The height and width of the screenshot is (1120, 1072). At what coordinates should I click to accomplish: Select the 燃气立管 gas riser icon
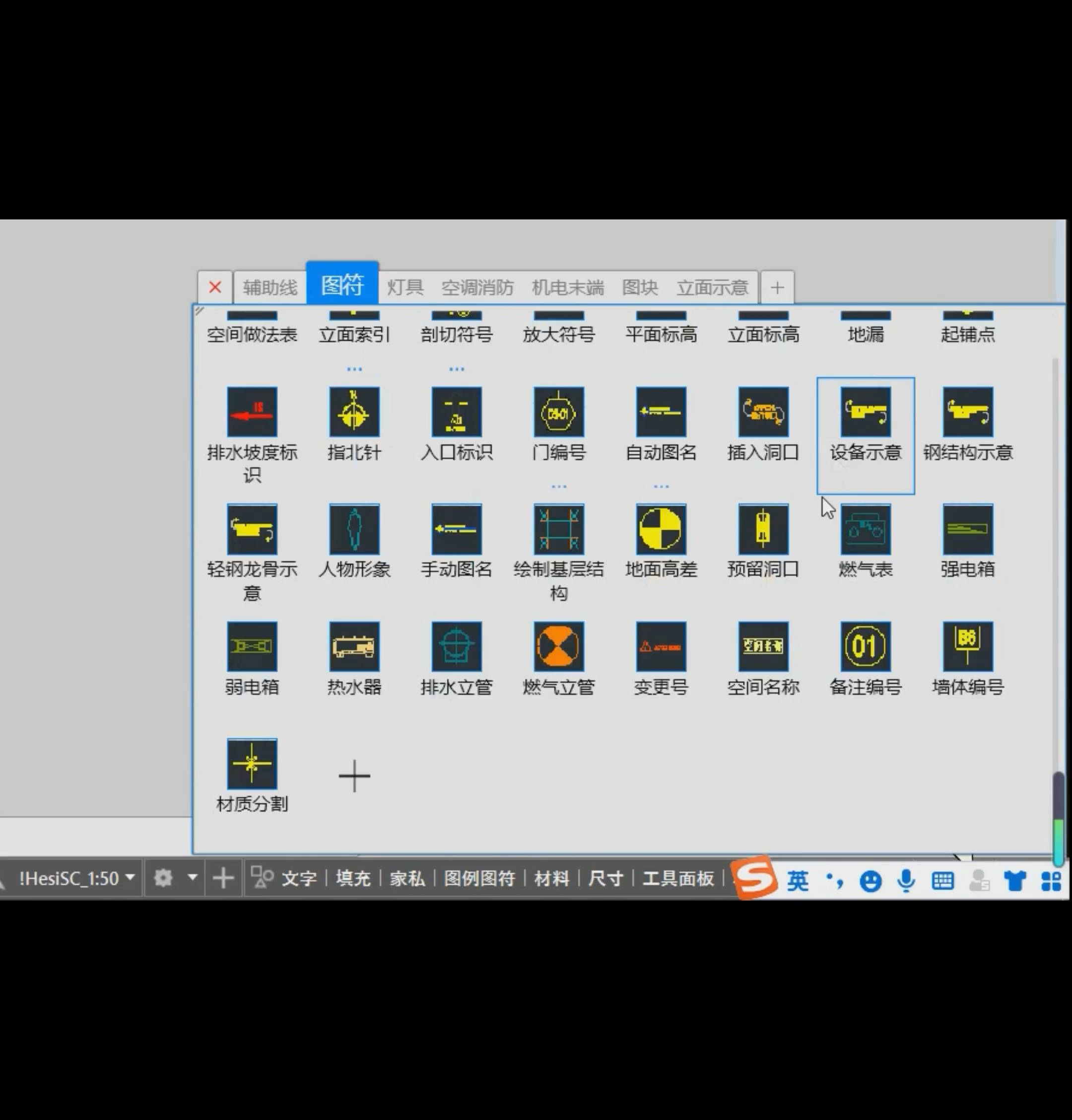(x=558, y=646)
